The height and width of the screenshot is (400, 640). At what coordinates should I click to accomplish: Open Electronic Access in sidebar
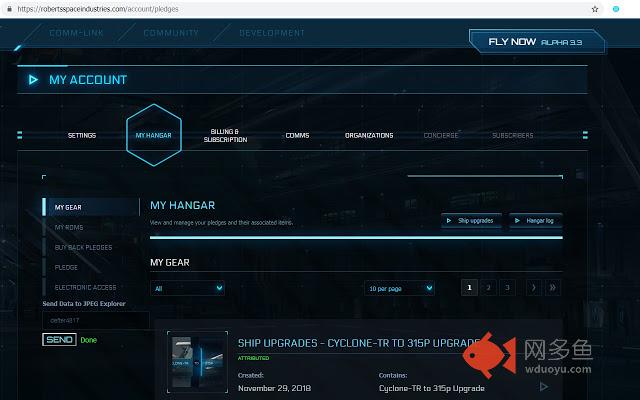(85, 287)
